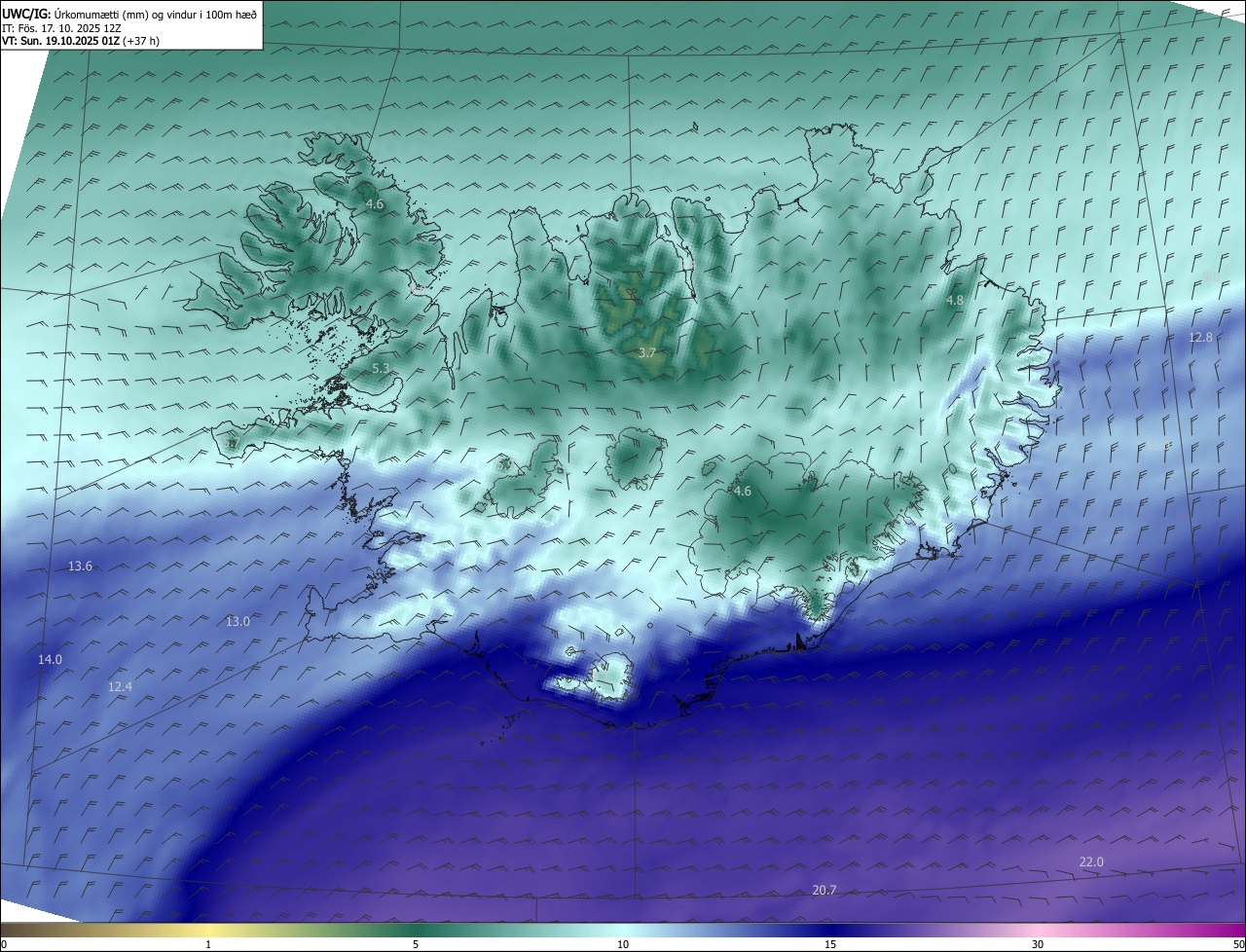Screen dimensions: 1246x952
Task: Click the 20.7 precipitation value label
Action: [x=825, y=890]
